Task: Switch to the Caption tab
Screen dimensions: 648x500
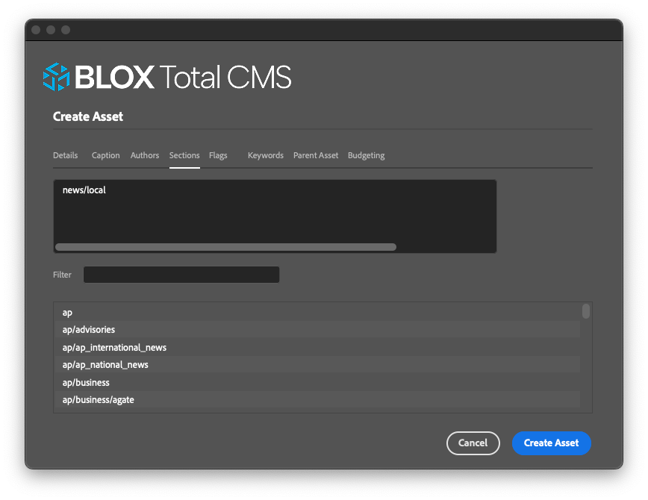Action: click(x=105, y=156)
